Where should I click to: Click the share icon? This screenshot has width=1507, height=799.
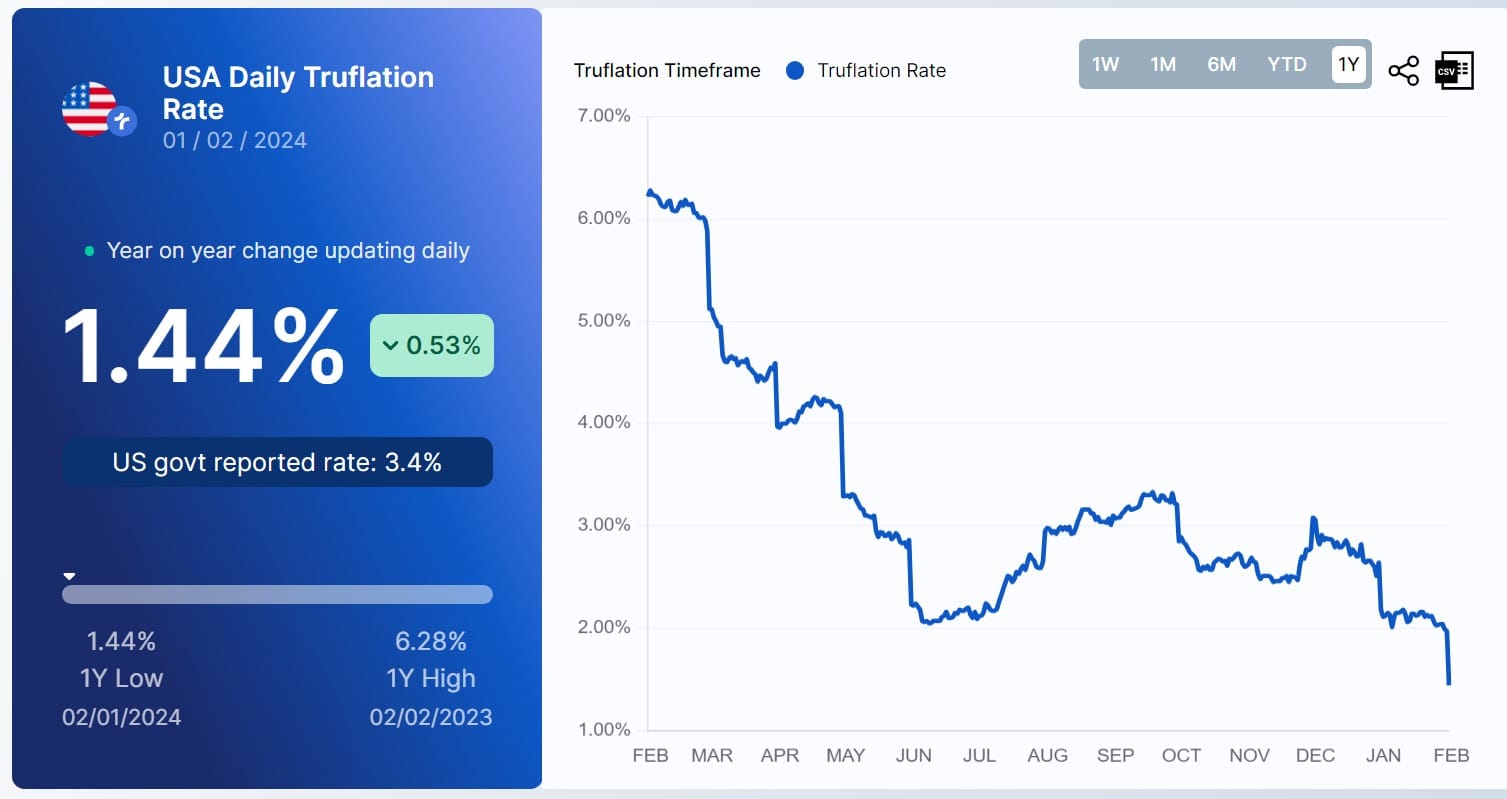(x=1404, y=70)
